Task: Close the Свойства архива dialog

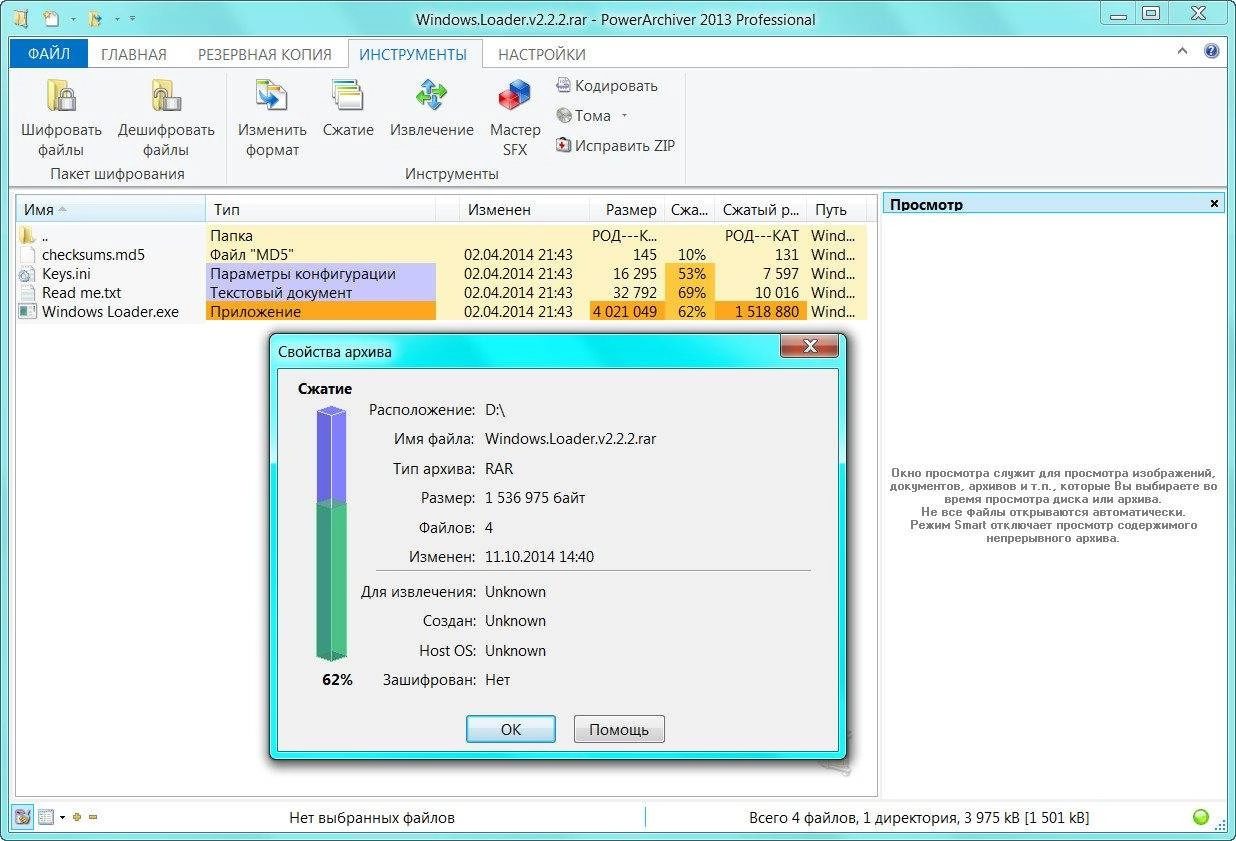Action: [810, 347]
